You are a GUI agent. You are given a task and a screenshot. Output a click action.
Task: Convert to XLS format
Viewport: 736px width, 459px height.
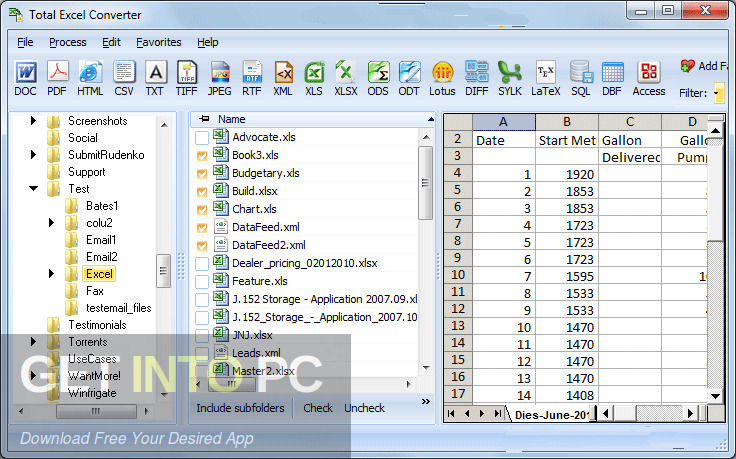314,78
